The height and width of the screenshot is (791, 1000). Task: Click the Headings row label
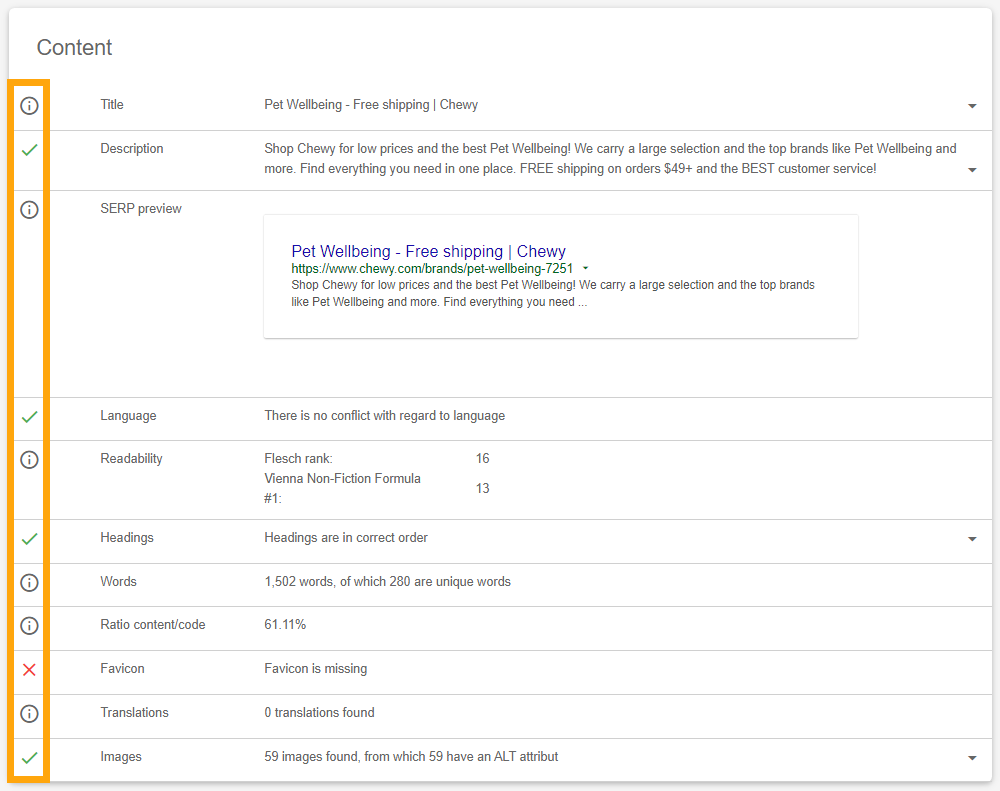pyautogui.click(x=127, y=538)
